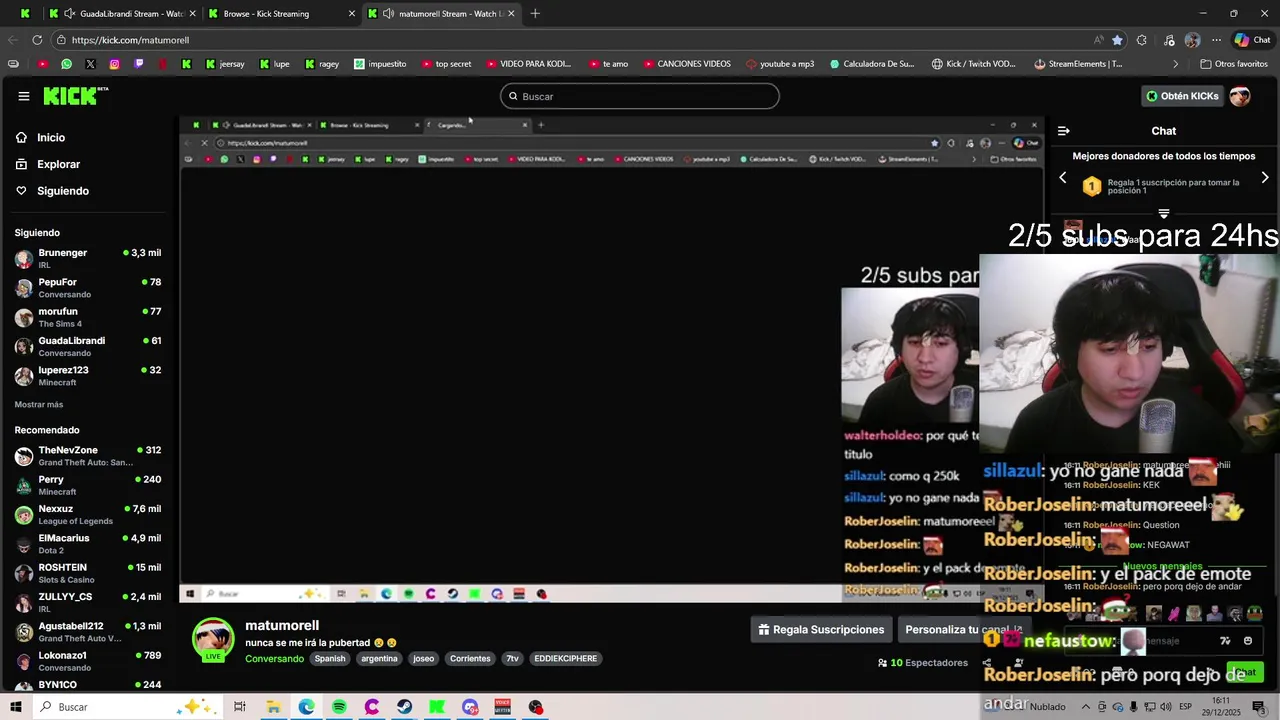Toggle the favorite star in address bar

click(x=1117, y=40)
